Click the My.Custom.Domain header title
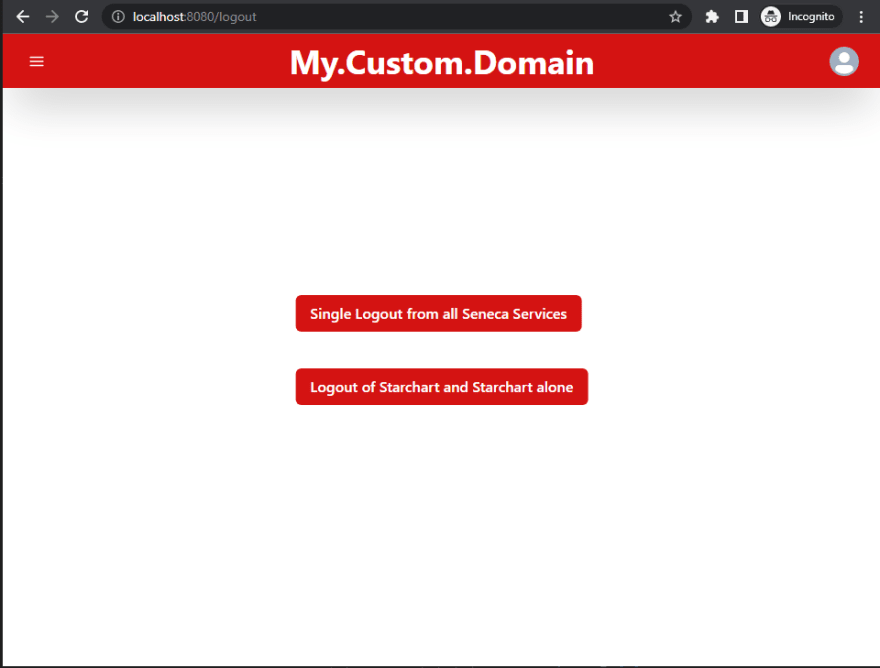 (442, 63)
